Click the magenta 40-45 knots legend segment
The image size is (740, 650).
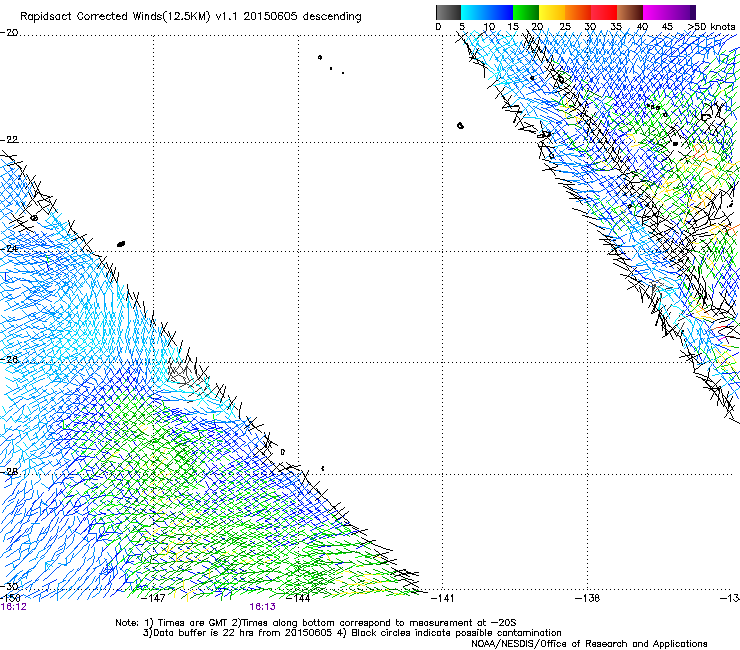coord(656,12)
